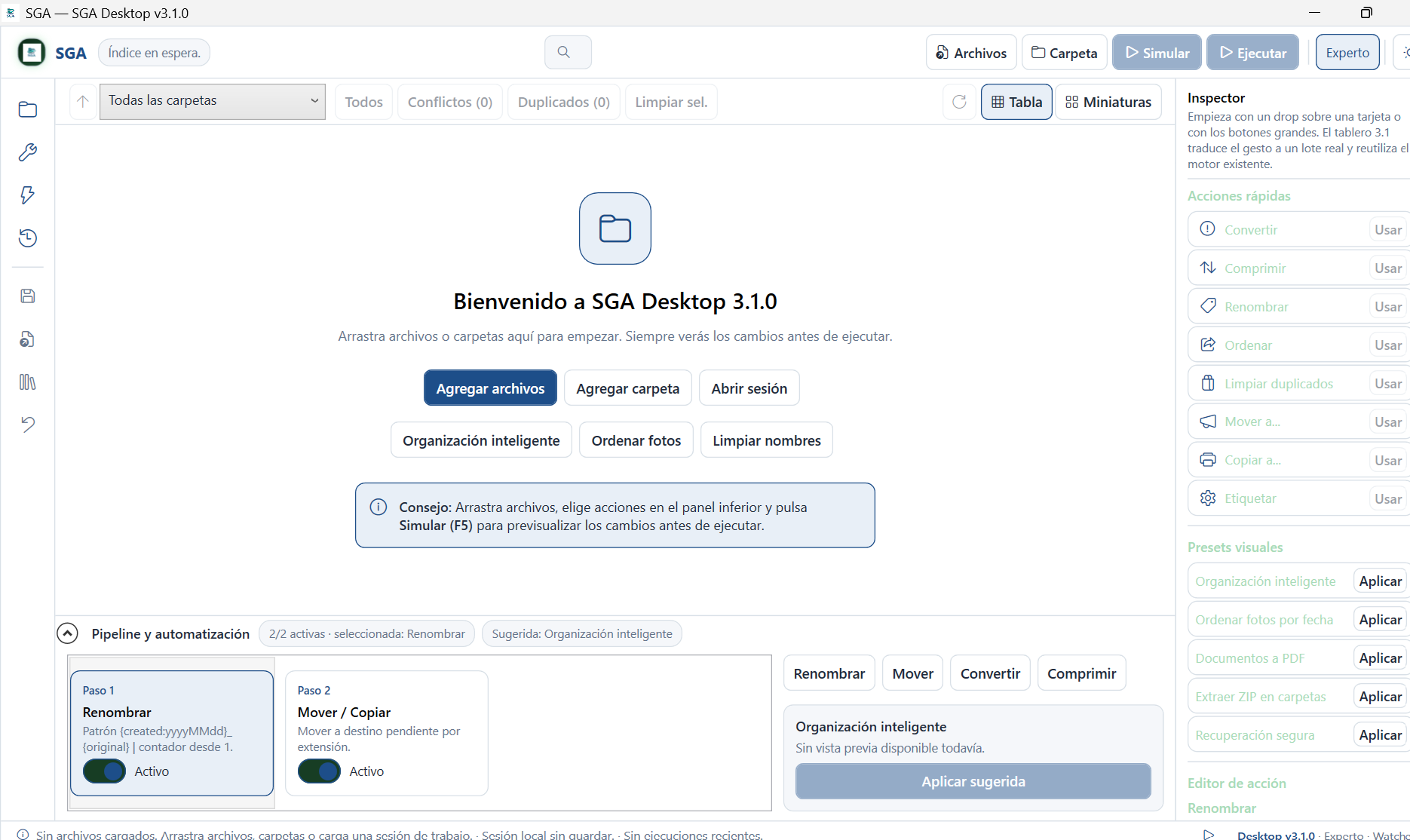Screen dimensions: 1410x840
Task: Toggle Experto mode button
Action: click(1347, 52)
